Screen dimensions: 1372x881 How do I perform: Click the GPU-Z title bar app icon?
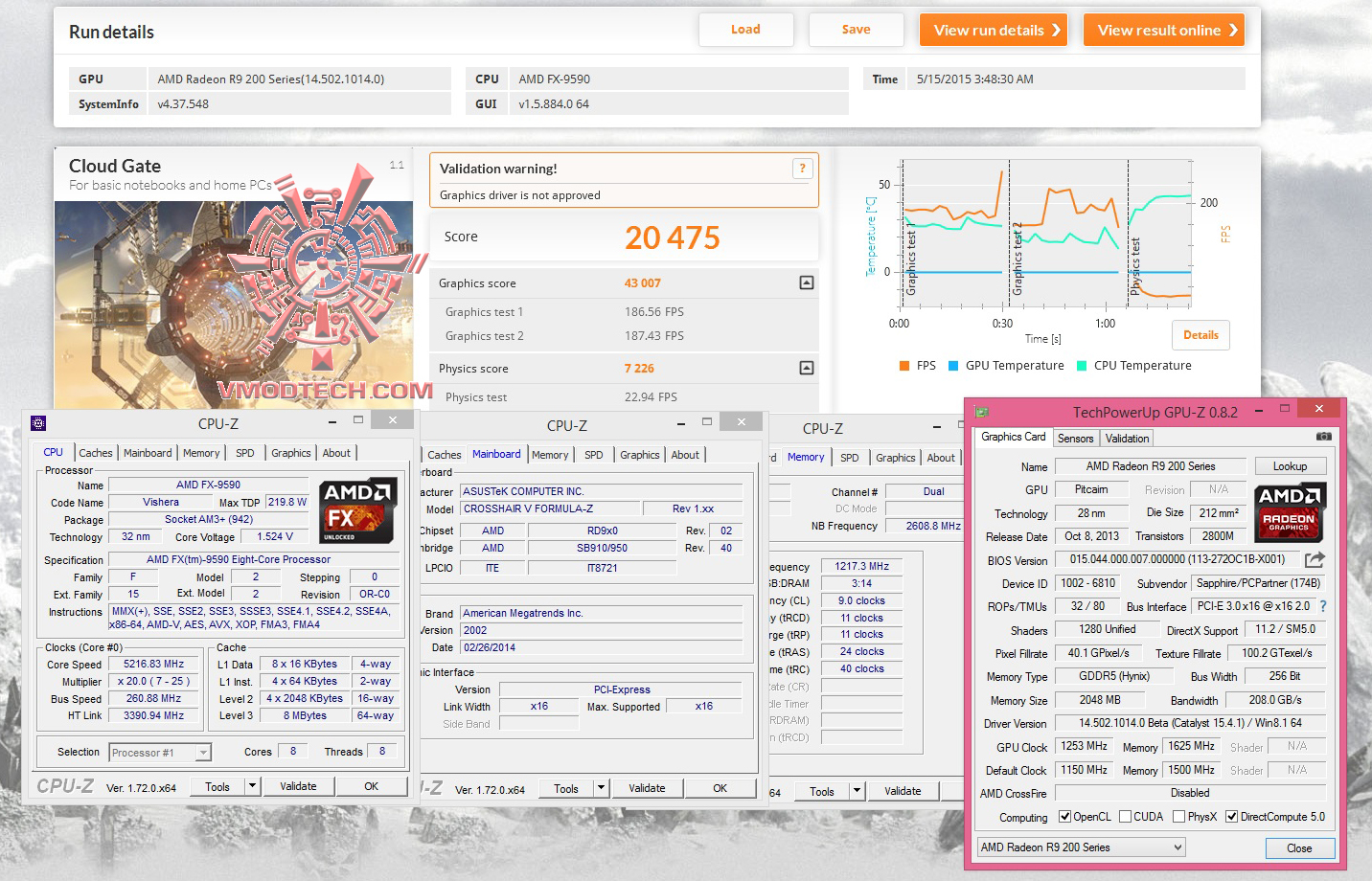(x=981, y=412)
